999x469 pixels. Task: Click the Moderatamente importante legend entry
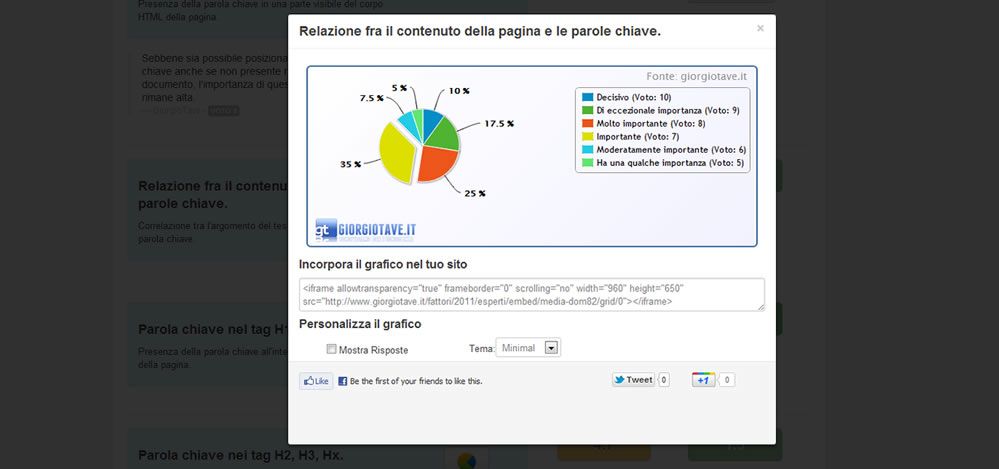(670, 149)
